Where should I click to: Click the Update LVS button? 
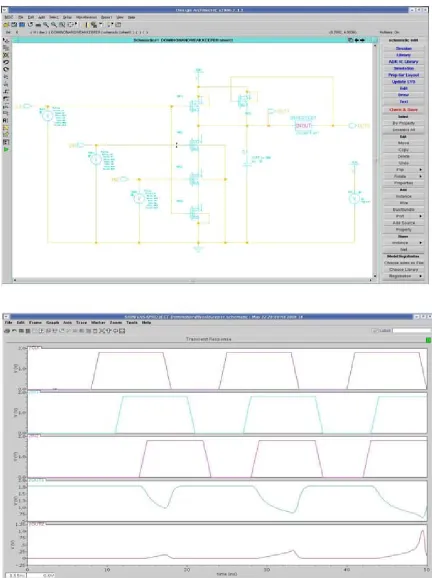click(403, 81)
